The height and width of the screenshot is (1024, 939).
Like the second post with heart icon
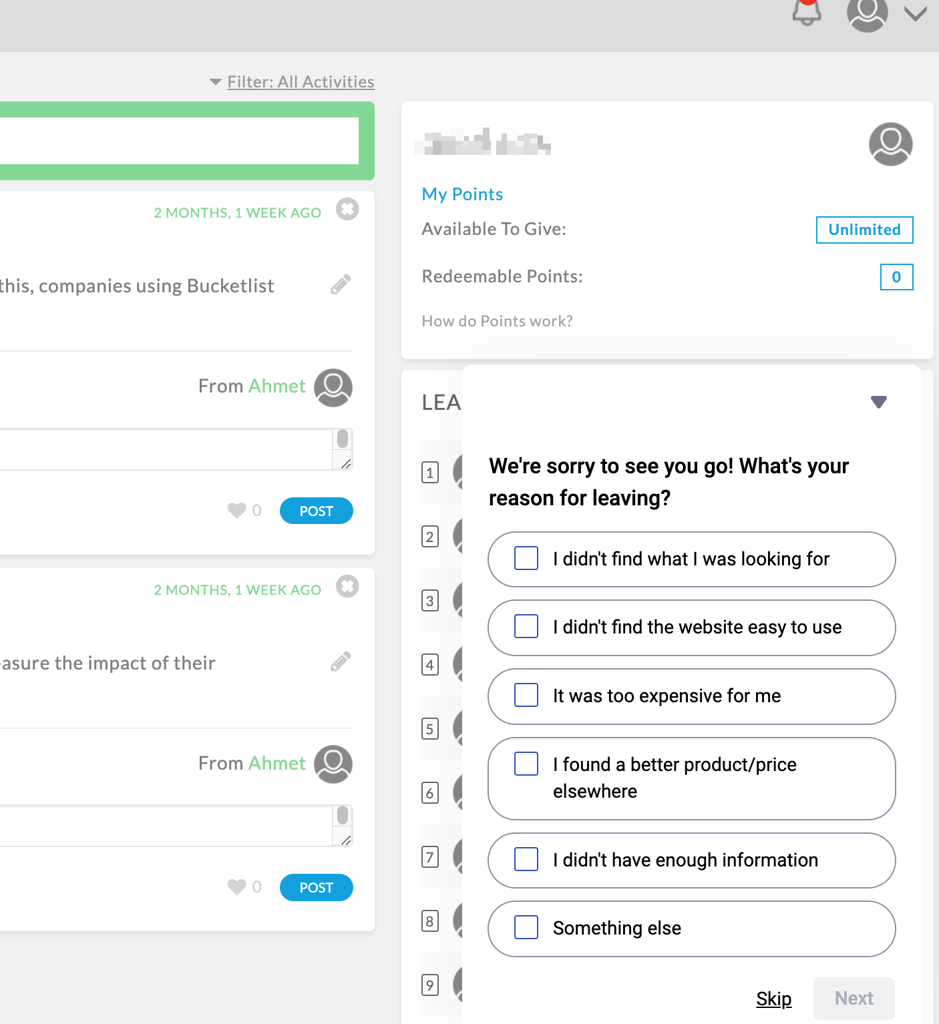pos(237,887)
